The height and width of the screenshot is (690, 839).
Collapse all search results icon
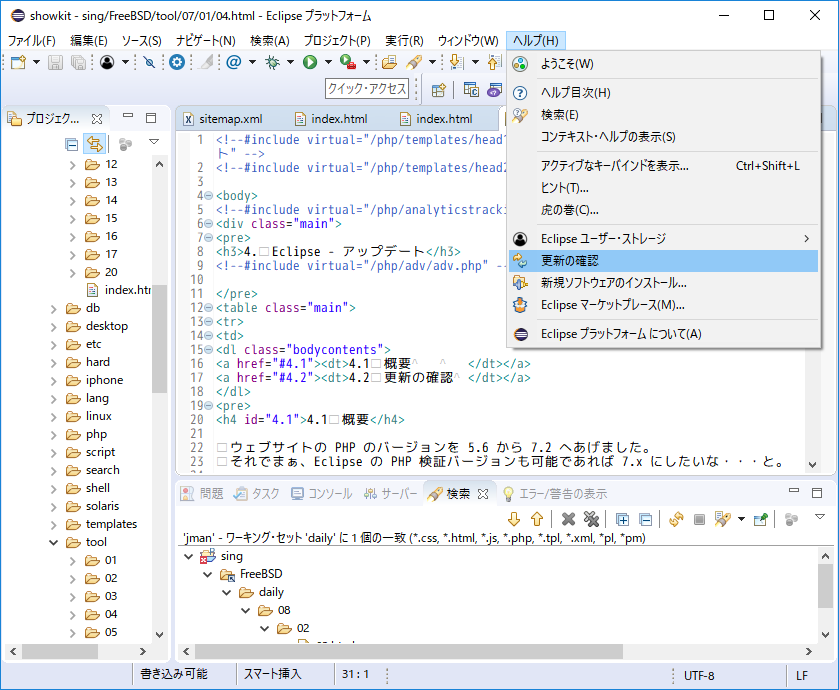pos(646,519)
